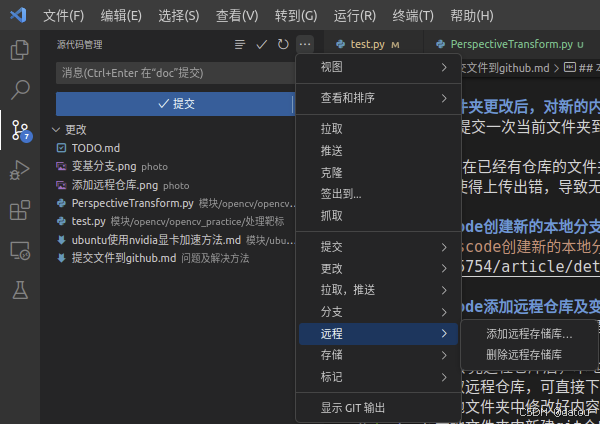The width and height of the screenshot is (600, 424).
Task: Switch to the PerspectiveTransform.py editor tab
Action: click(x=512, y=44)
